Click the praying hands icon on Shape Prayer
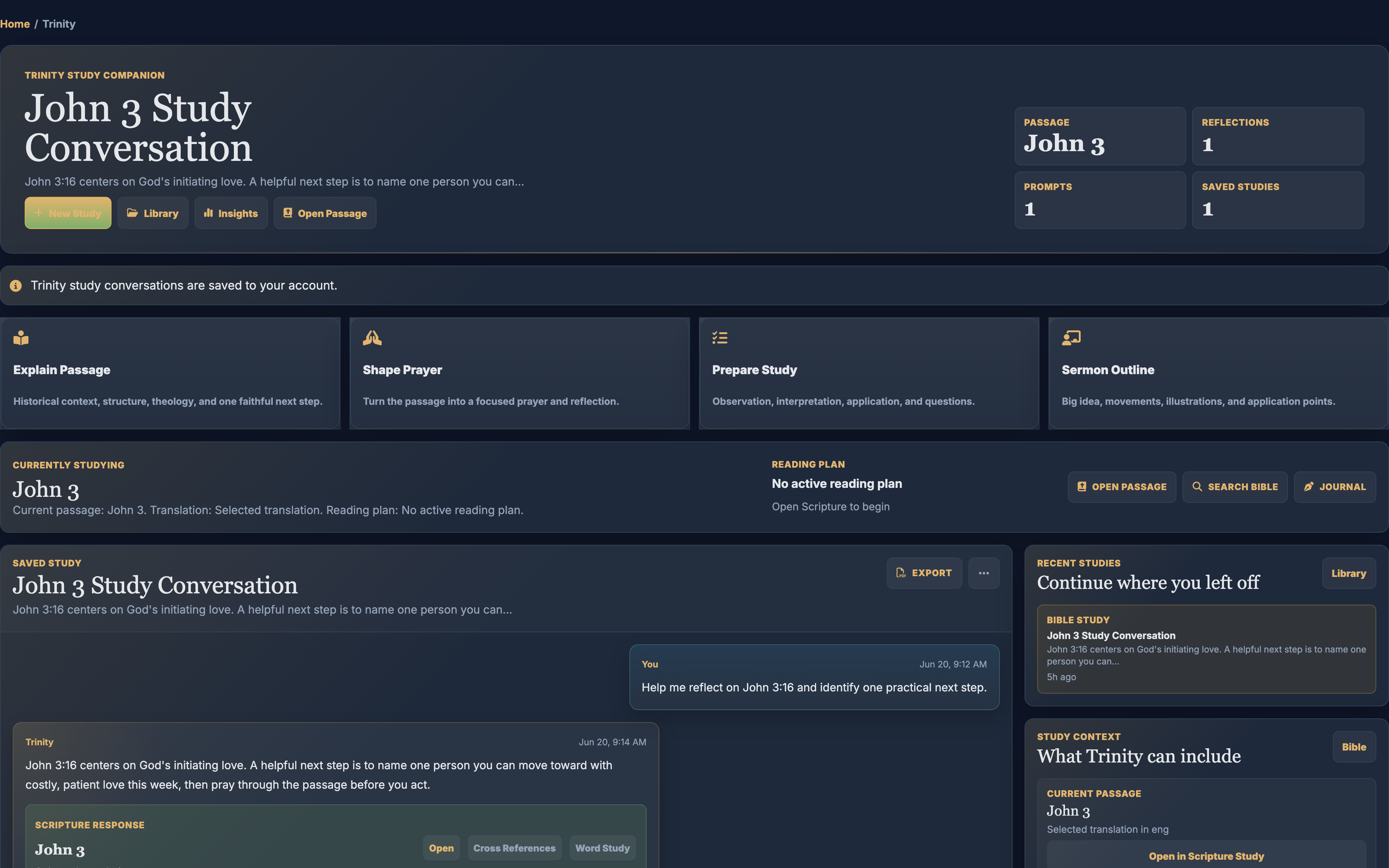 (372, 337)
